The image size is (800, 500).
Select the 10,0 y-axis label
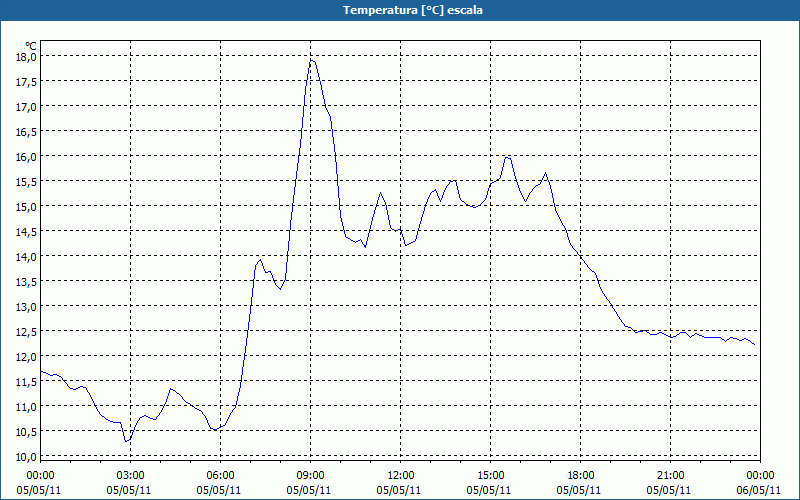tap(27, 457)
